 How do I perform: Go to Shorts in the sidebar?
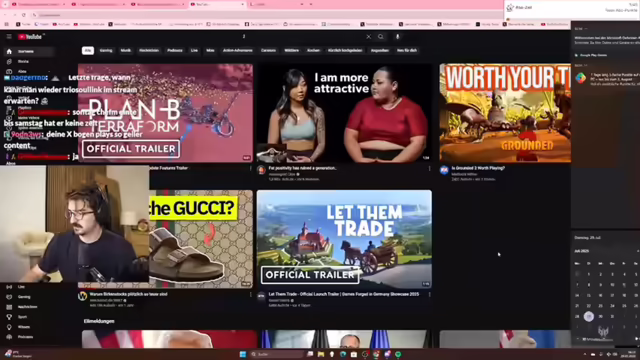coord(23,61)
